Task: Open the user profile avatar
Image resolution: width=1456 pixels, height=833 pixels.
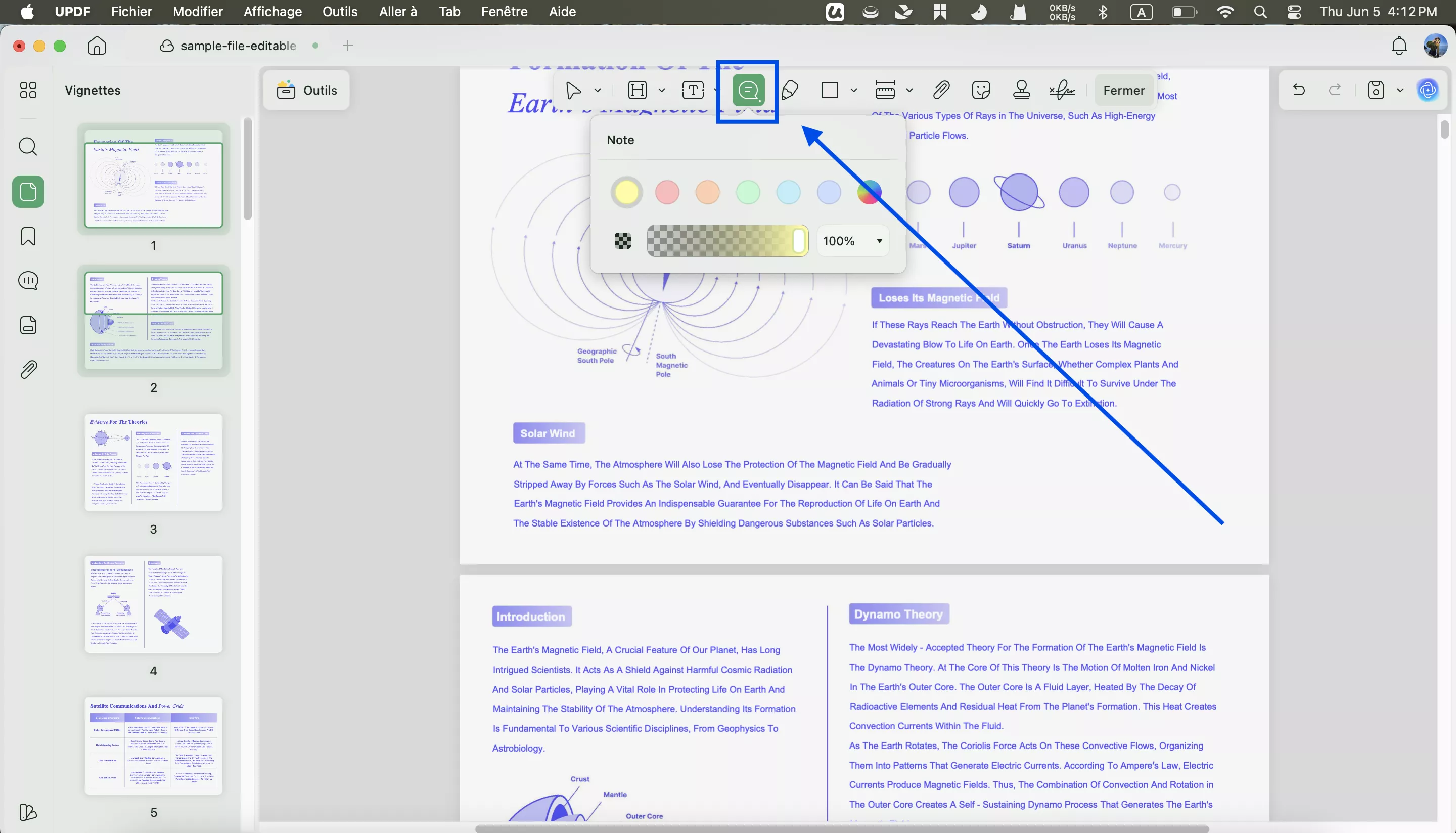Action: pyautogui.click(x=1435, y=46)
